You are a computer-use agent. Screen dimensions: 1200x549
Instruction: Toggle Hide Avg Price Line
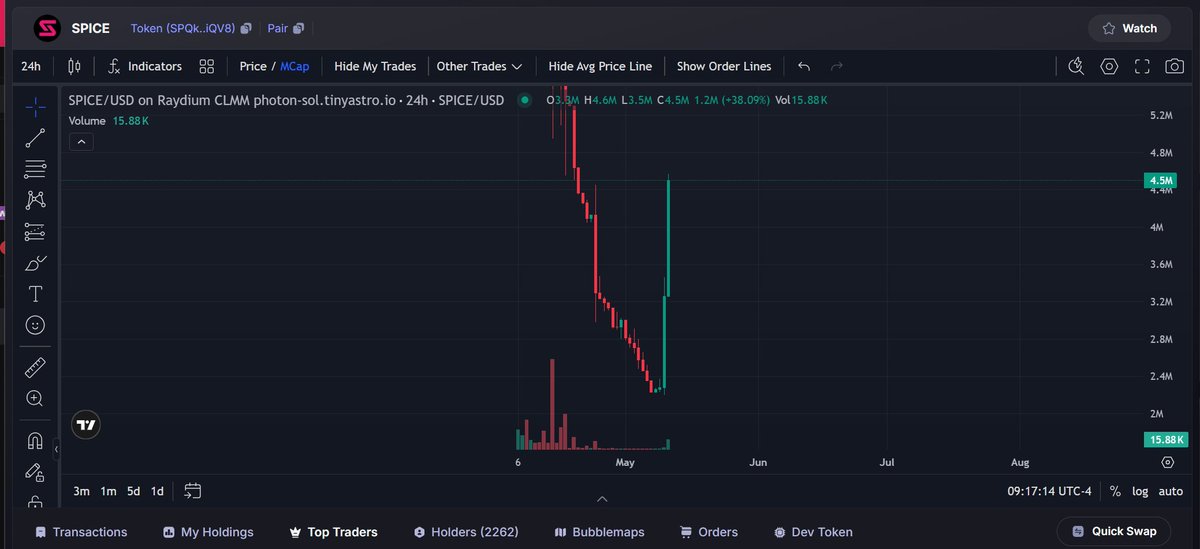coord(600,66)
